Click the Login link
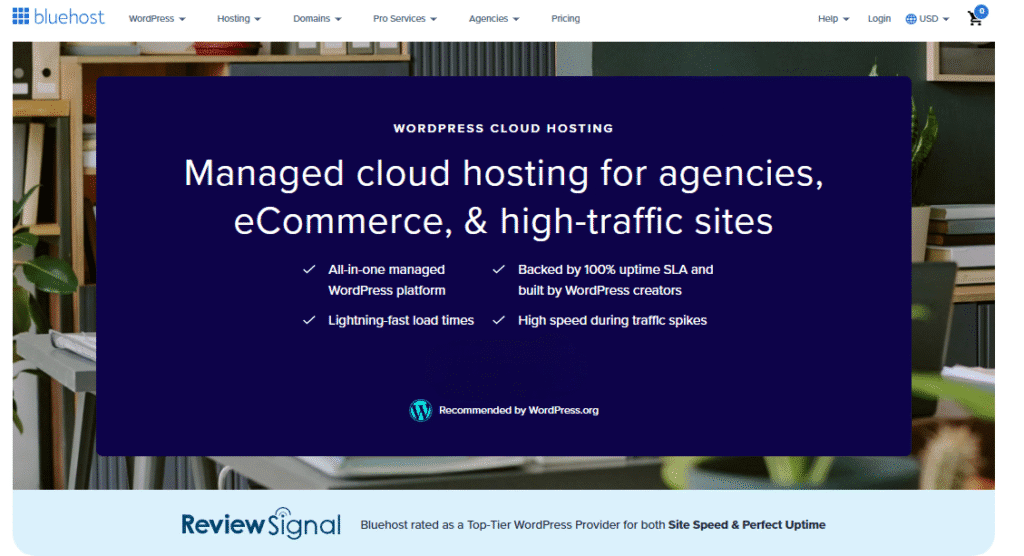Viewport: 1024px width, 556px height. pyautogui.click(x=879, y=19)
